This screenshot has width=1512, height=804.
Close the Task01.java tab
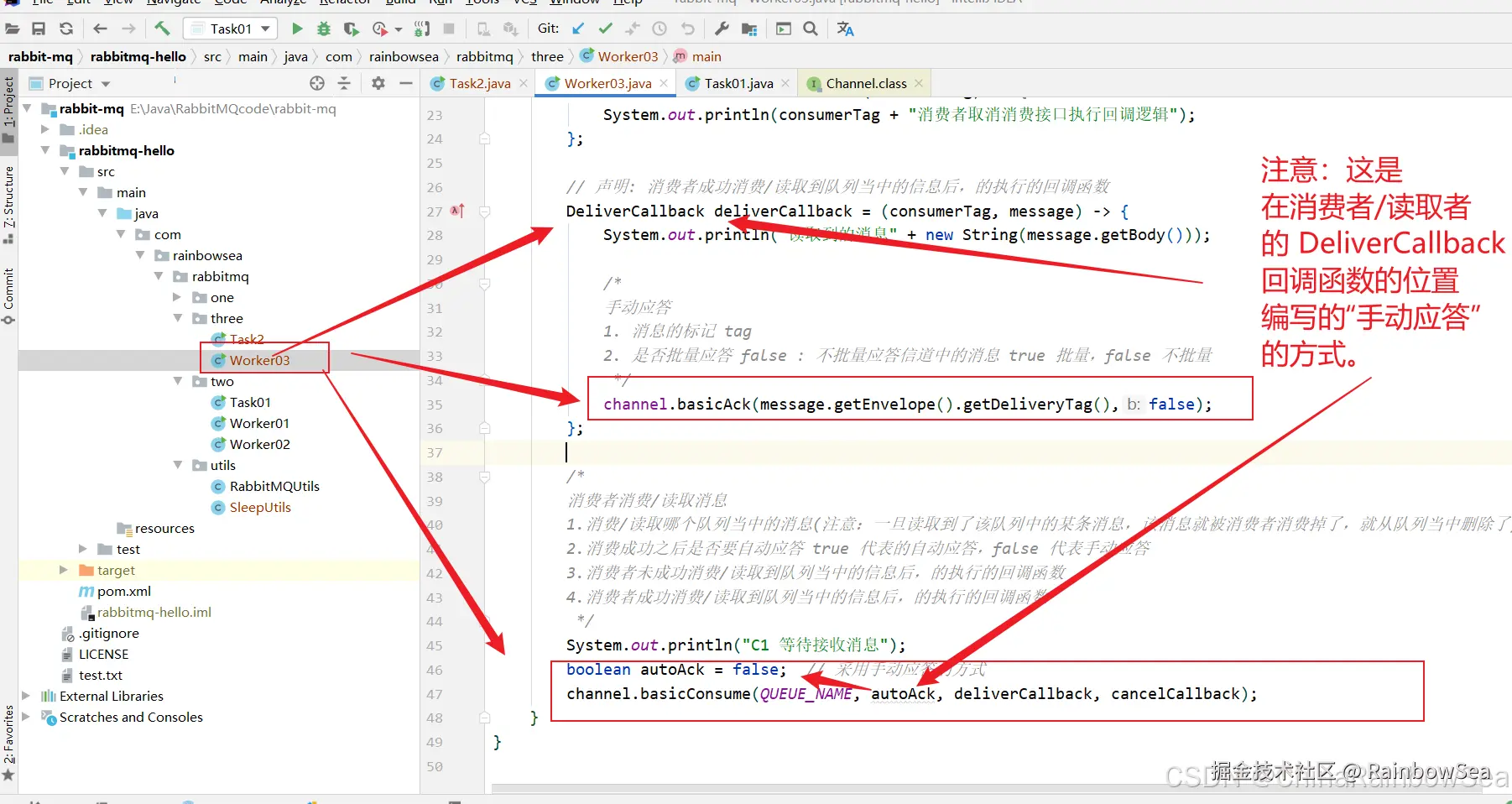(785, 83)
